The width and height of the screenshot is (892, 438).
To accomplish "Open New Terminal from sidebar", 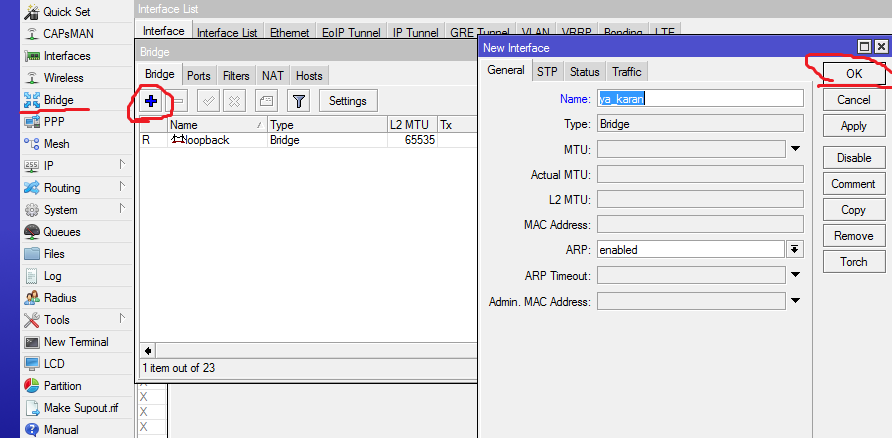I will tap(76, 342).
